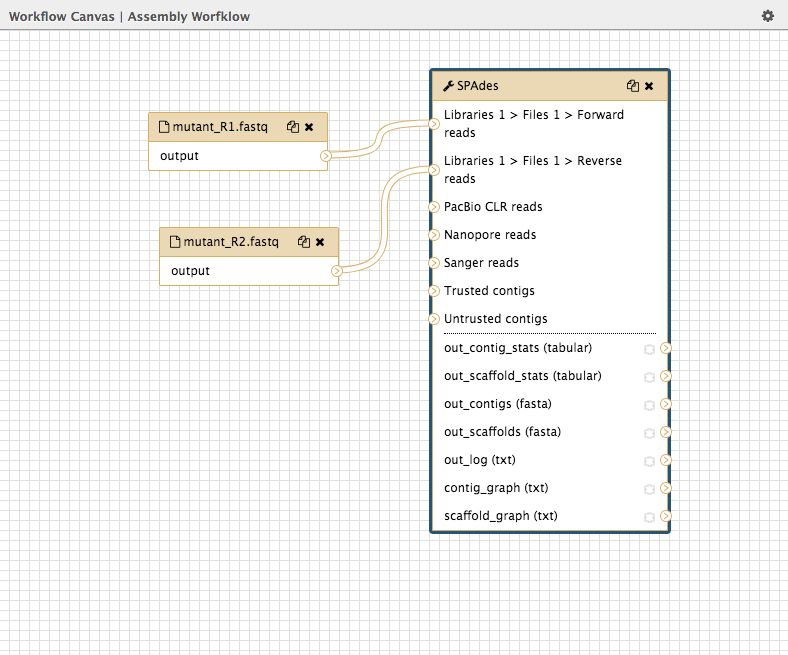
Task: Click the 'Trusted contigs' label
Action: pyautogui.click(x=489, y=291)
